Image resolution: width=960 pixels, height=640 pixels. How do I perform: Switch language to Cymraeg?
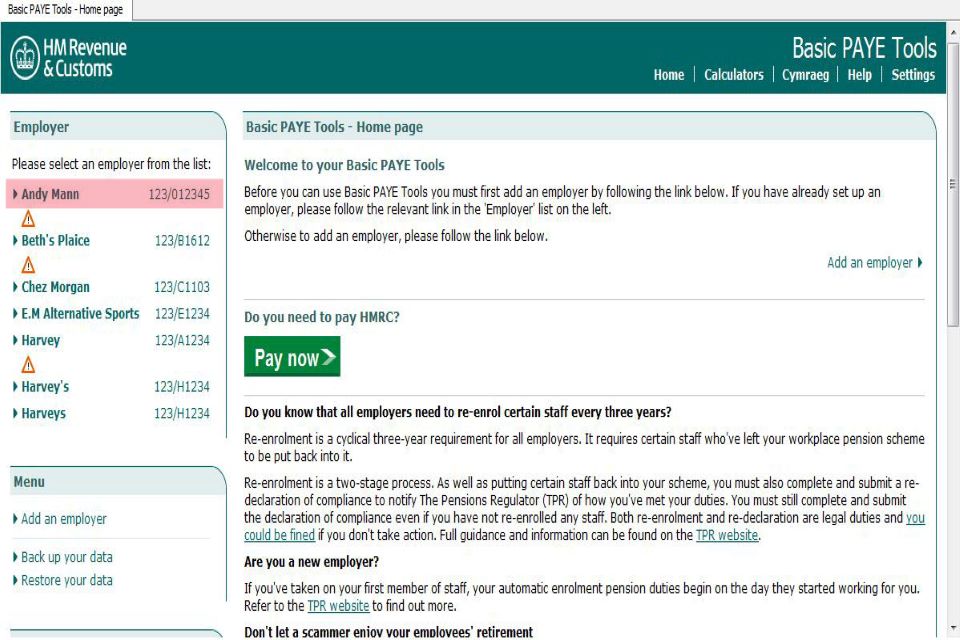point(806,75)
